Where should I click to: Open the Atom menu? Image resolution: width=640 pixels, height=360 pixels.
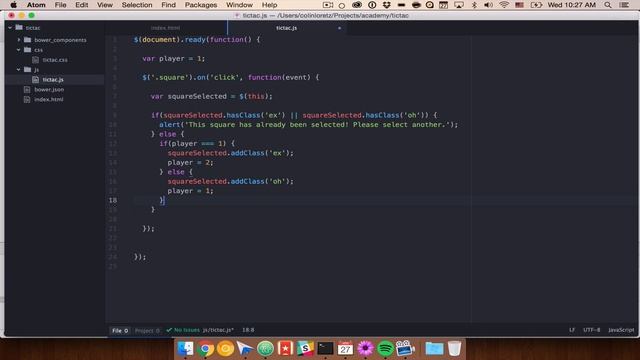(36, 5)
